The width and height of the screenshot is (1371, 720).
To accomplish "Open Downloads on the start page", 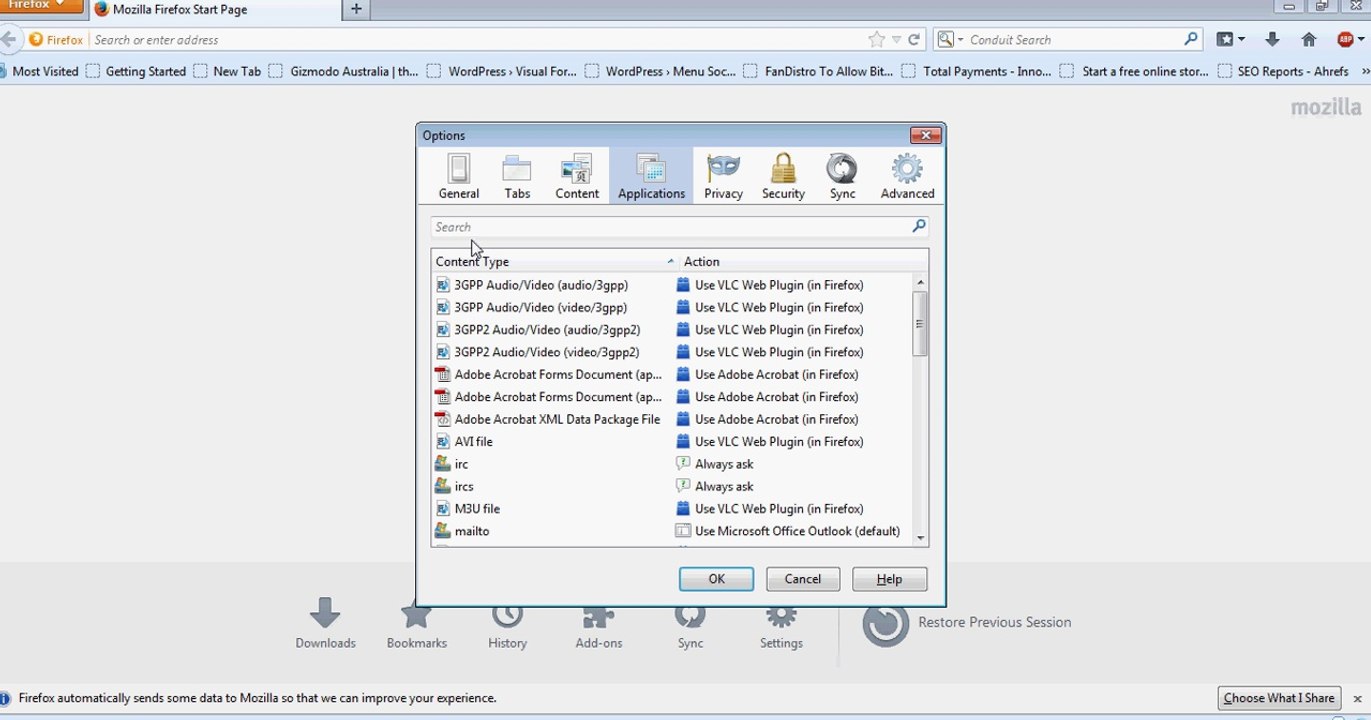I will click(325, 623).
